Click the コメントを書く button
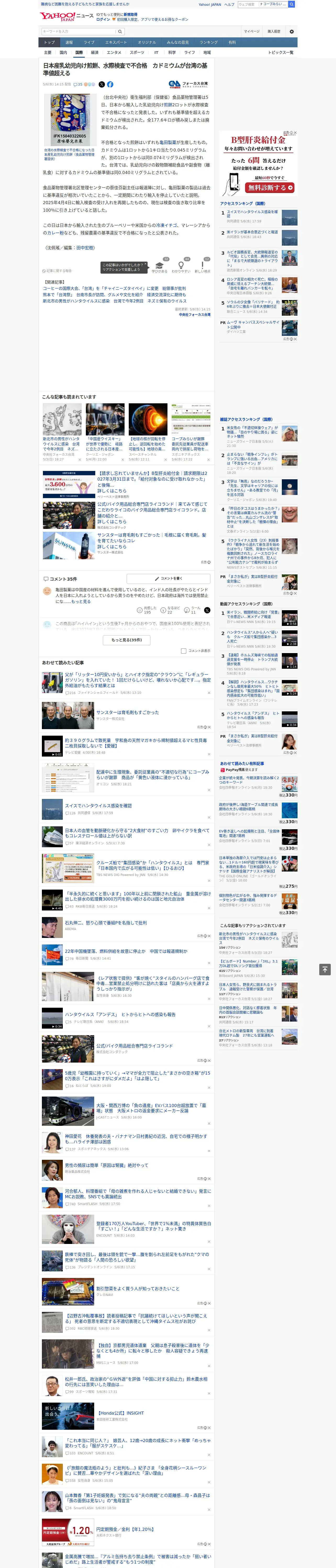Screen dimensions: 336x1568 [169, 578]
